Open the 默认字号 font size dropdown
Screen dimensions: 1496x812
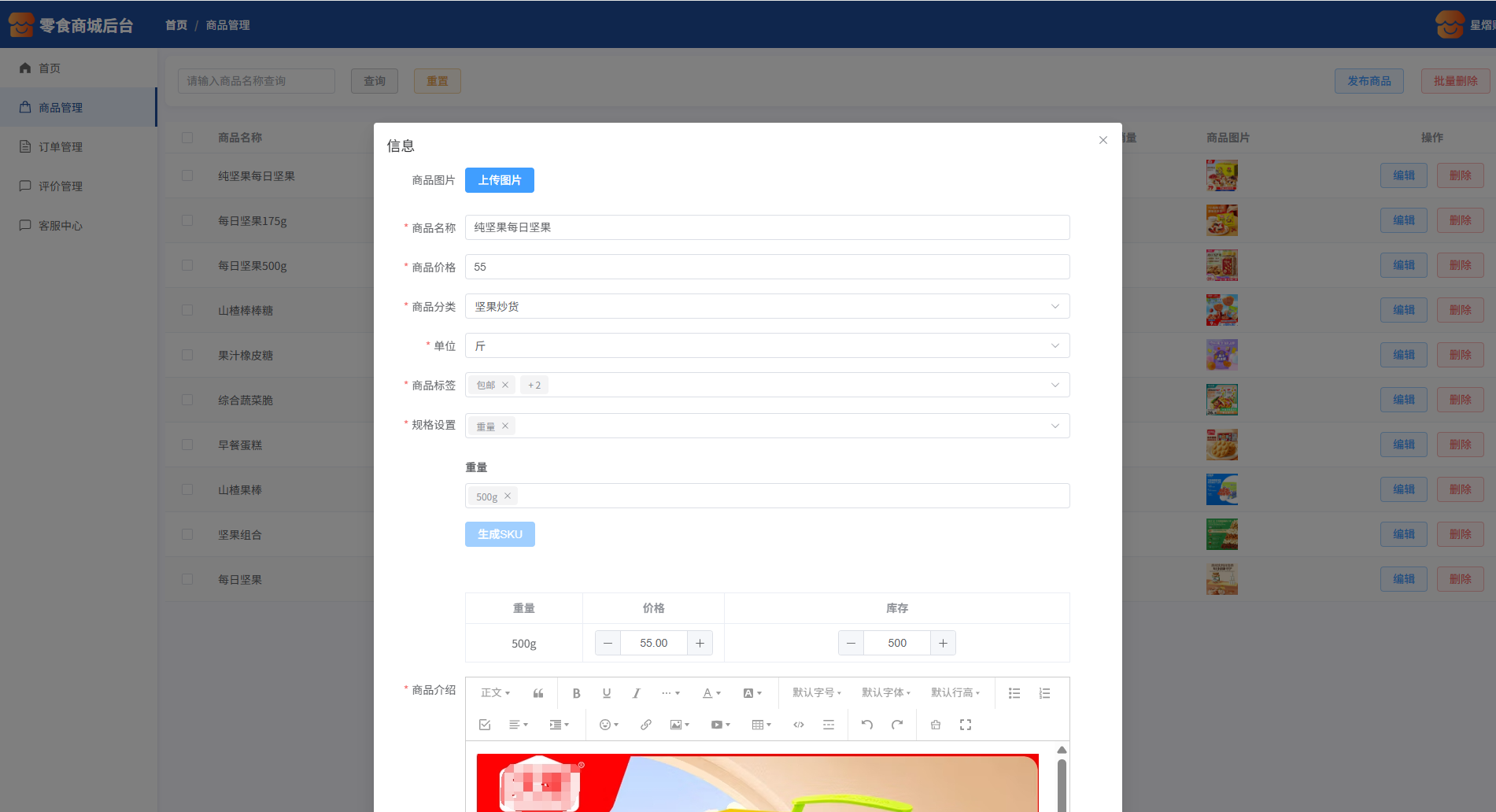pyautogui.click(x=816, y=693)
